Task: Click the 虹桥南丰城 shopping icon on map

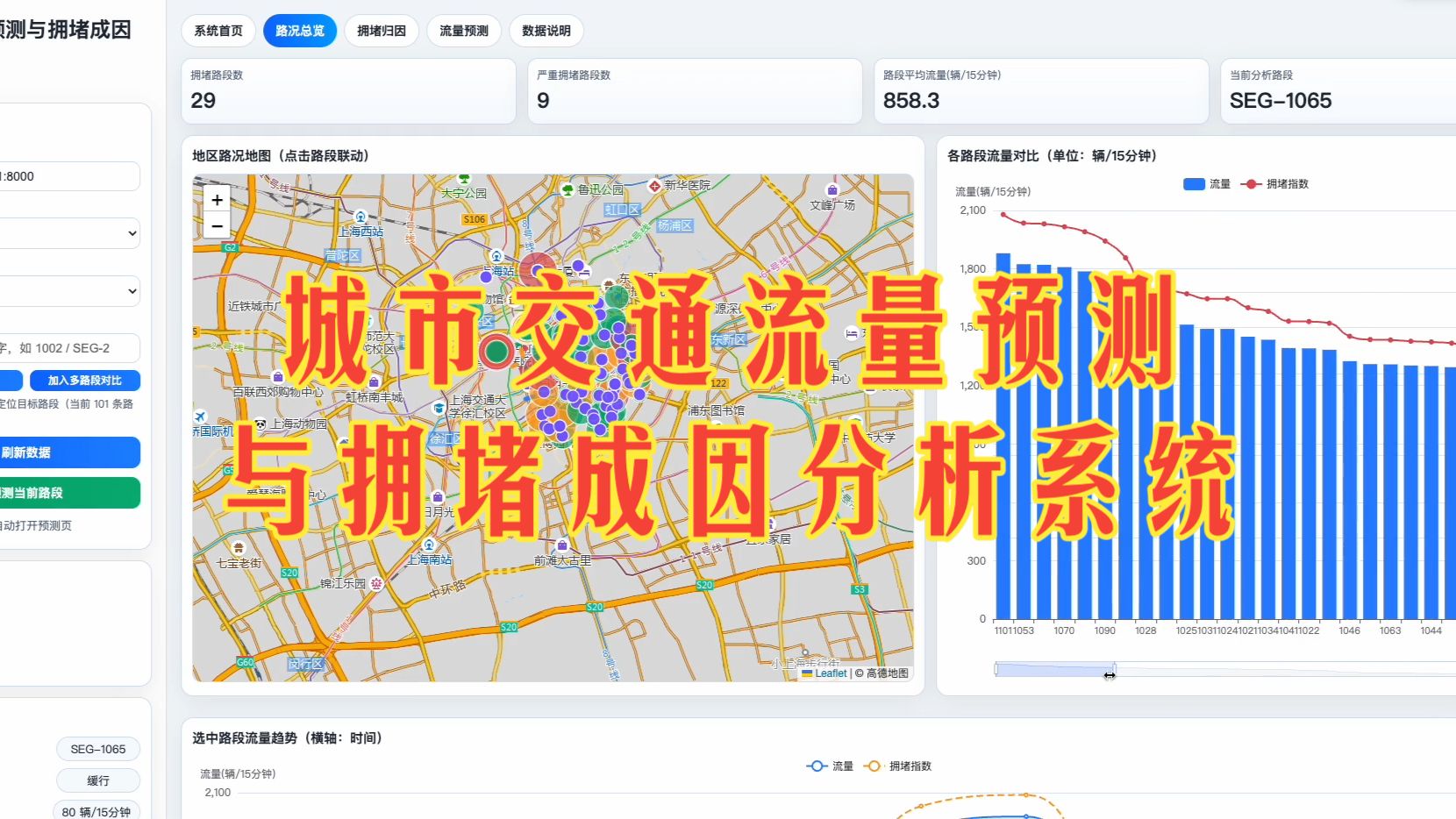Action: (x=374, y=382)
